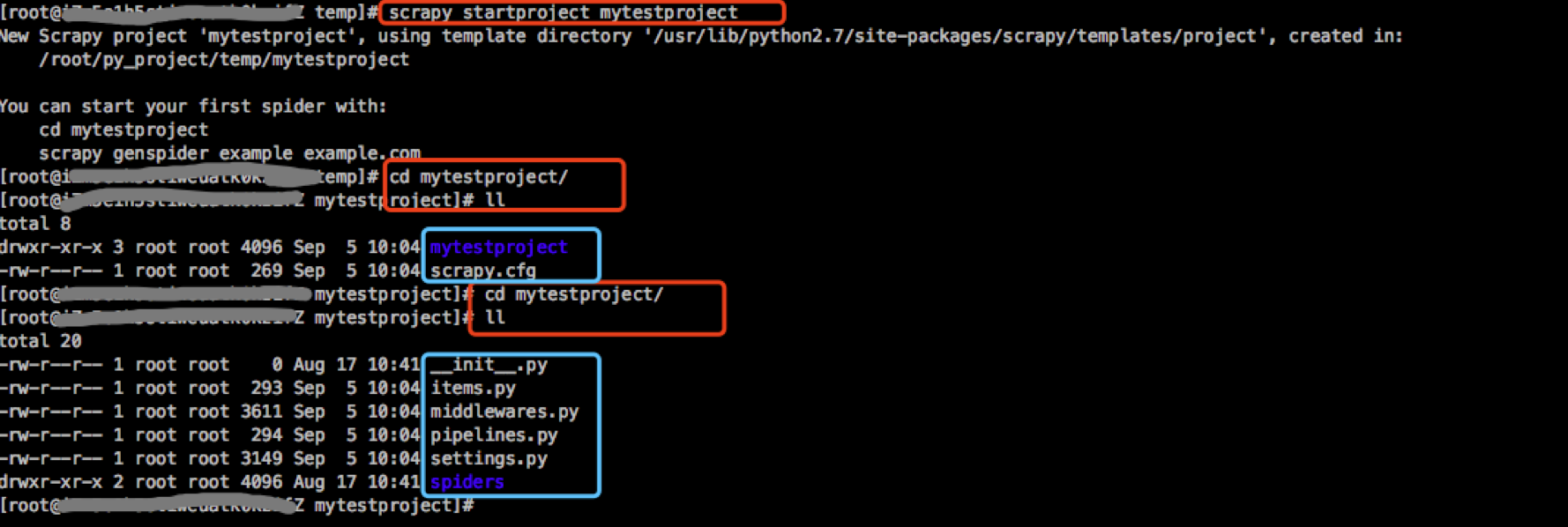Click the final empty shell prompt line

237,506
